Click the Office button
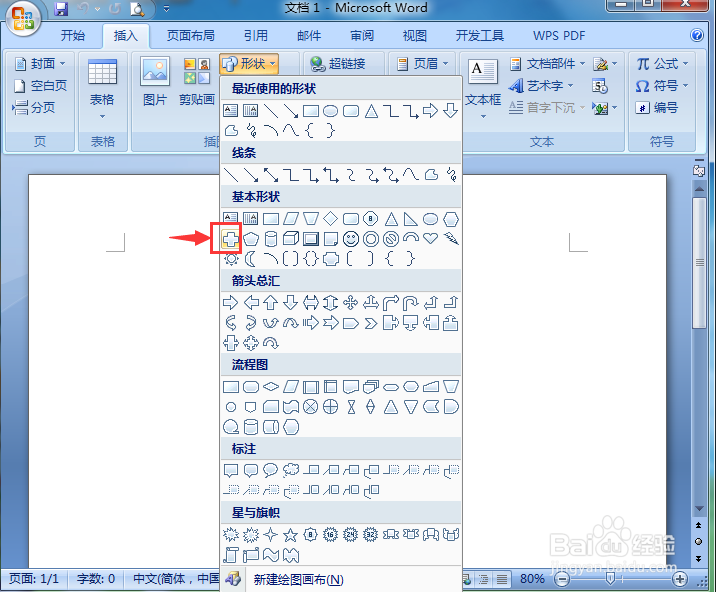Image resolution: width=716 pixels, height=592 pixels. tap(23, 19)
